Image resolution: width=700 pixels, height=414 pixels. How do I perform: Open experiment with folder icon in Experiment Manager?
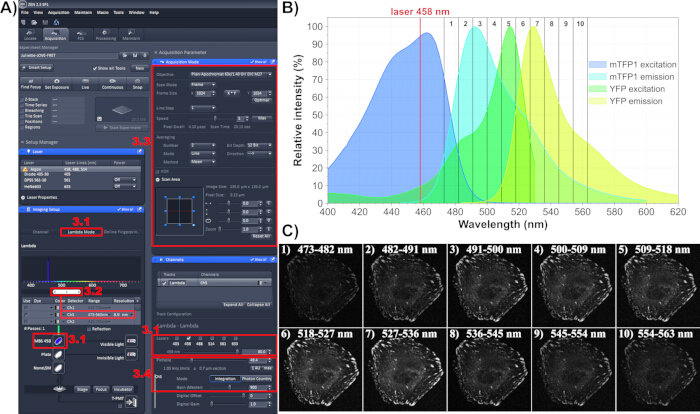pos(125,55)
